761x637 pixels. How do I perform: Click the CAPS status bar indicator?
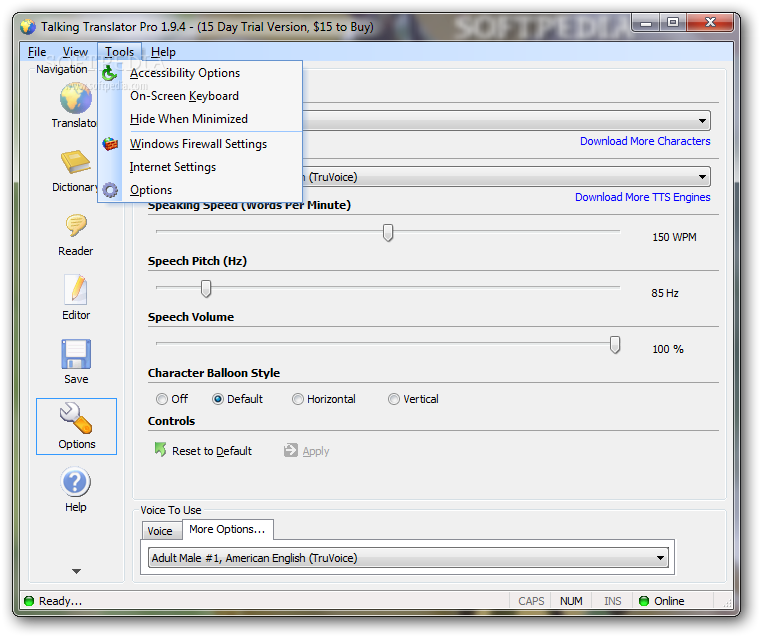pyautogui.click(x=531, y=601)
